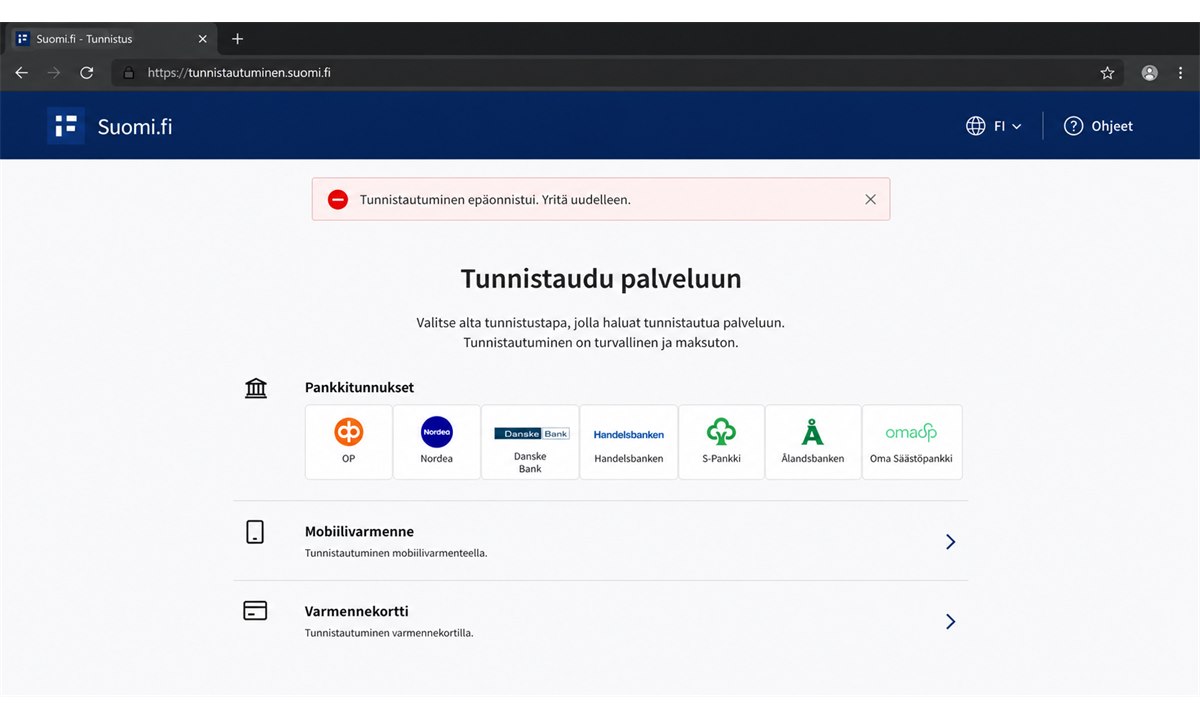Screen dimensions: 1200x720
Task: Click the certificate card icon
Action: [x=255, y=610]
